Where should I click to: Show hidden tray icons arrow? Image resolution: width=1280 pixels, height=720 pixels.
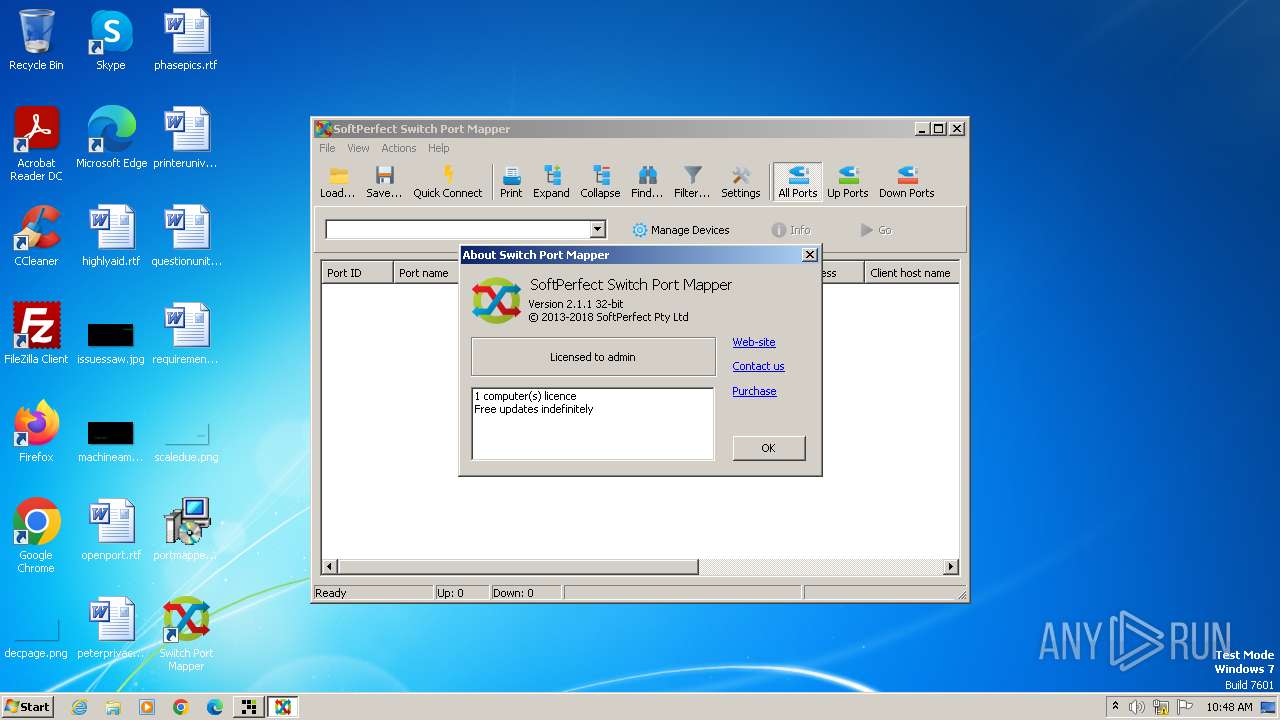coord(1115,707)
